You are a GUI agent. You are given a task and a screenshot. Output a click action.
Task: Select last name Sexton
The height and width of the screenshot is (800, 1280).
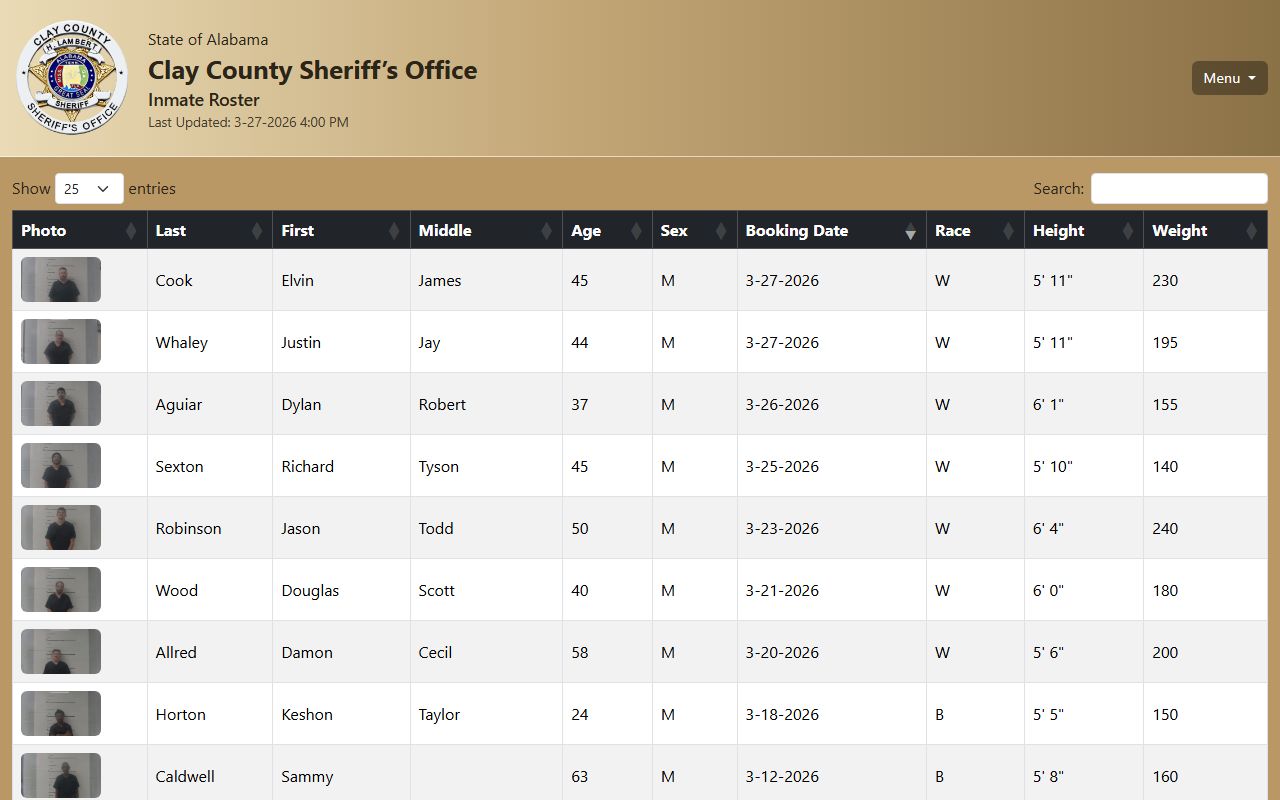180,467
